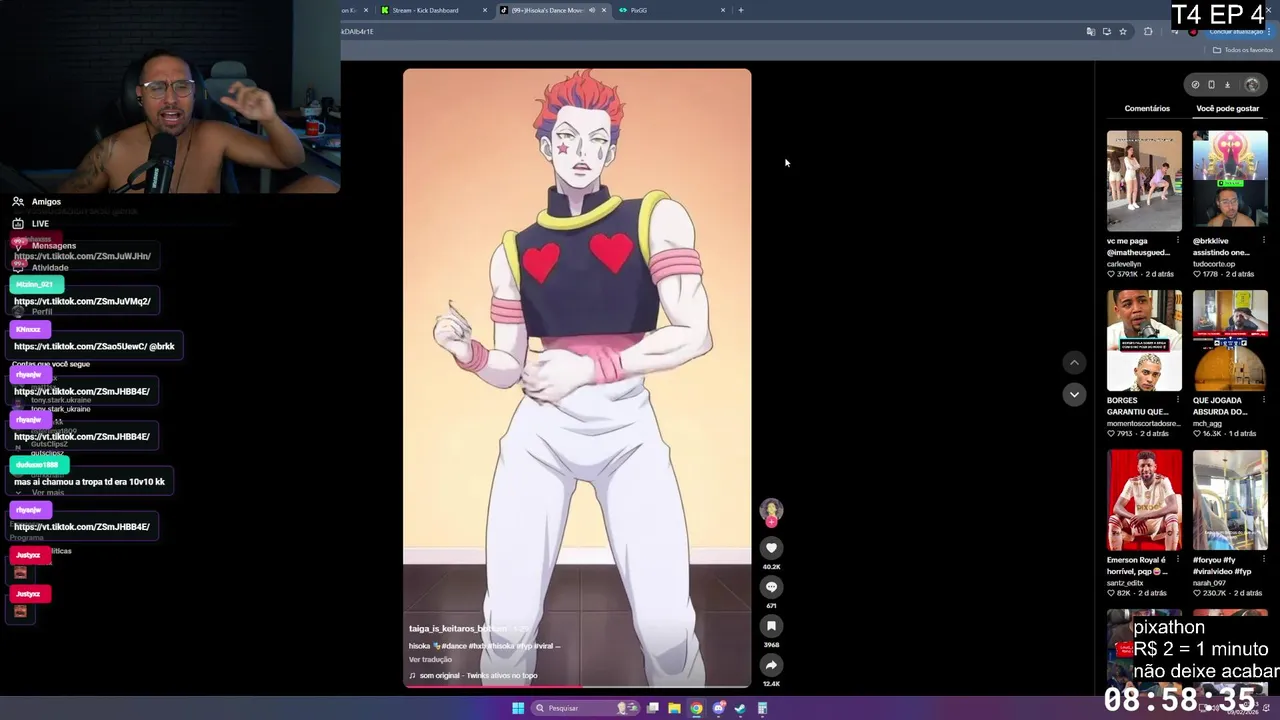Open options for #foryou #fy video
Viewport: 1280px width, 720px height.
point(1263,560)
